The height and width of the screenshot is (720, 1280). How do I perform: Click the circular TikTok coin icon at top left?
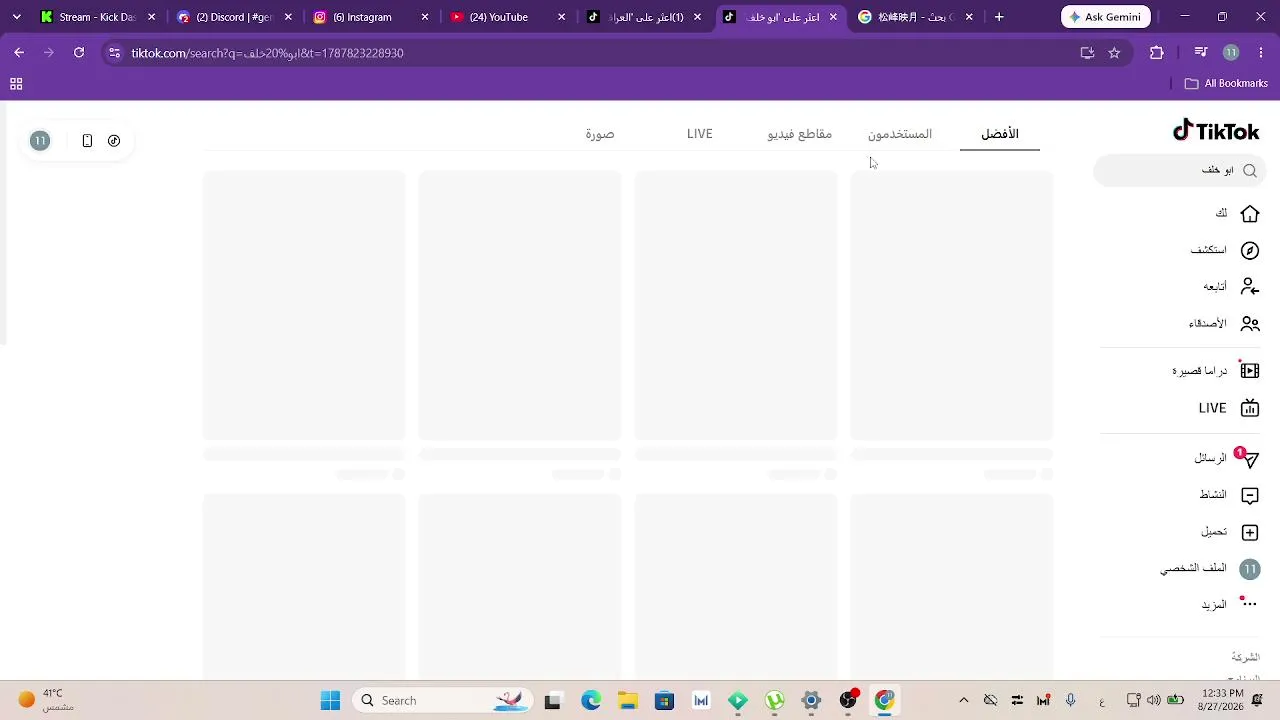114,141
